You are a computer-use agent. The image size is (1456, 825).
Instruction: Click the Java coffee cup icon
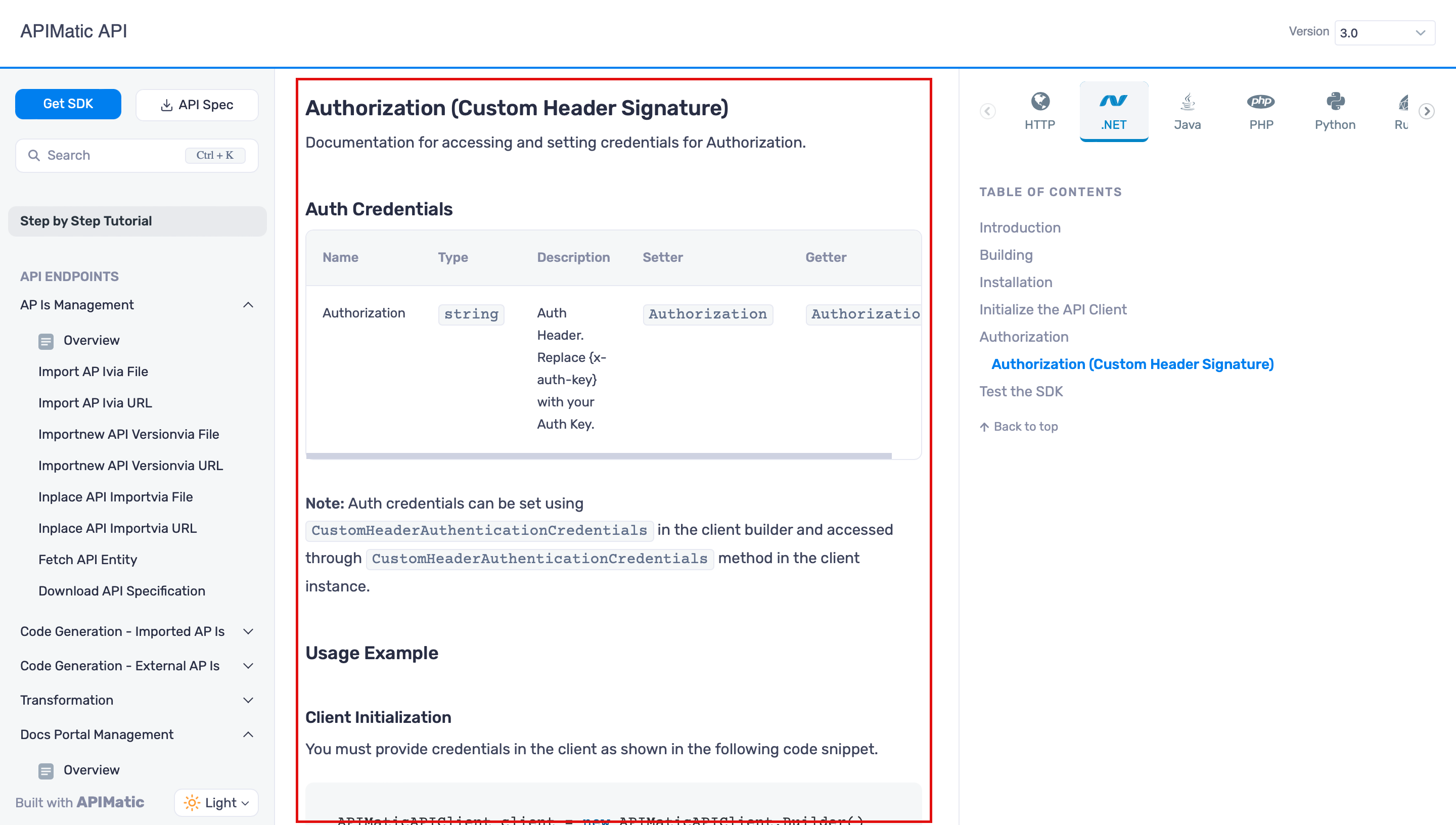pos(1188,102)
